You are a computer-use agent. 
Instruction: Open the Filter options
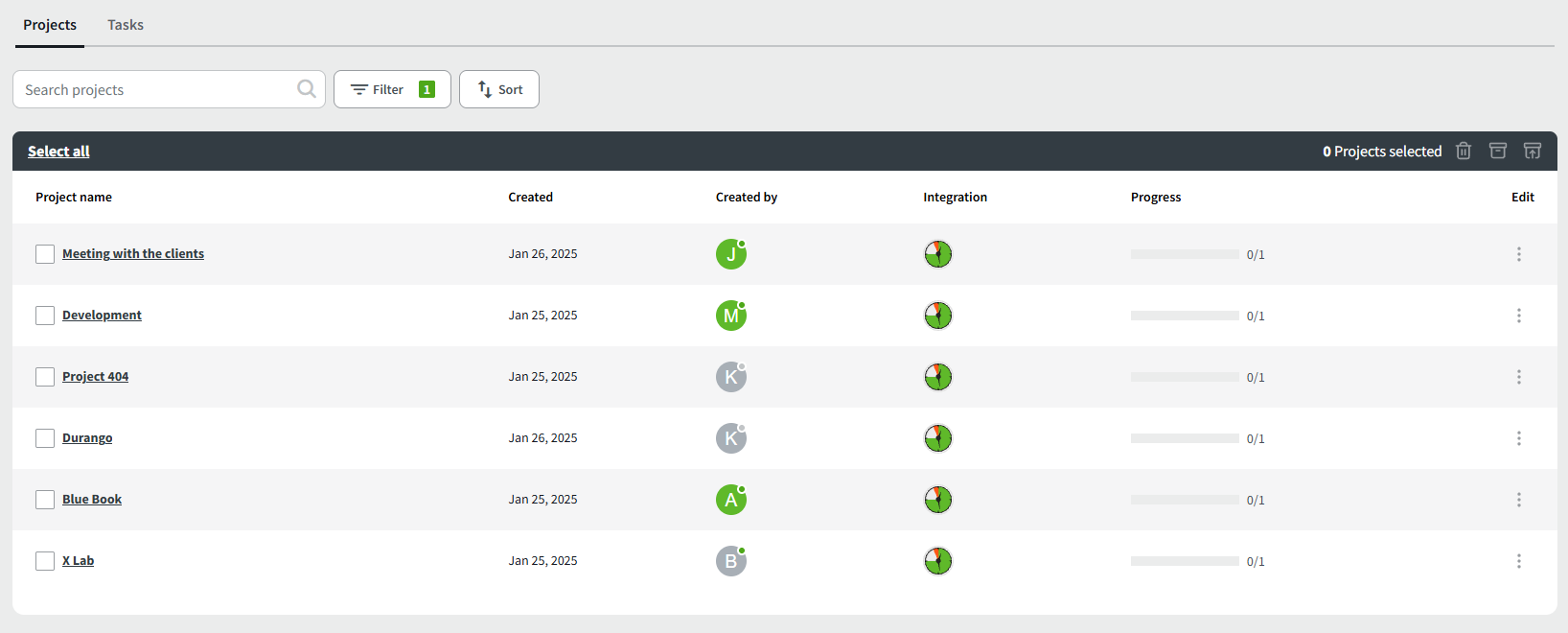[x=392, y=89]
